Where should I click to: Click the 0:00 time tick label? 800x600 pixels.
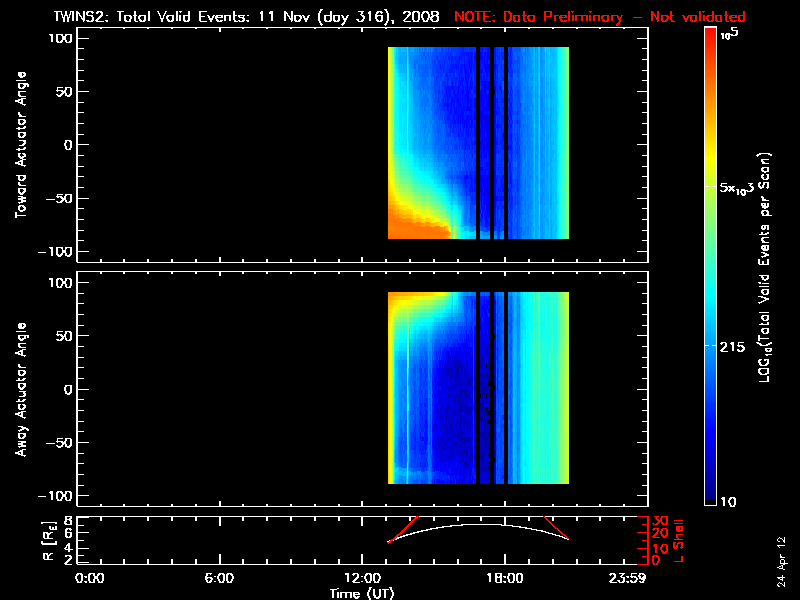90,579
